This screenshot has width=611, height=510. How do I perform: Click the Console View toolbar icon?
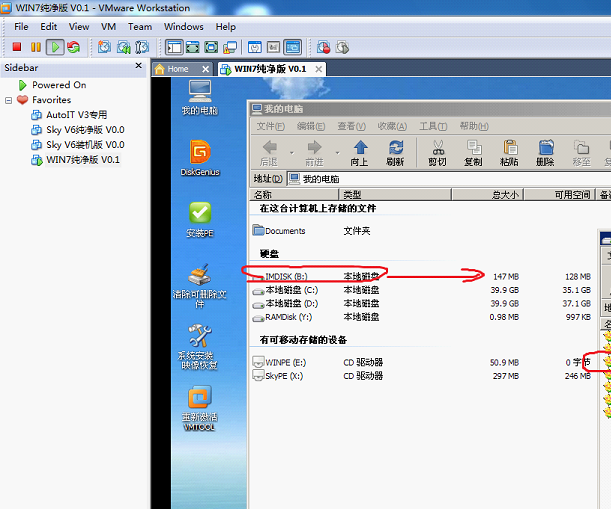coord(293,47)
